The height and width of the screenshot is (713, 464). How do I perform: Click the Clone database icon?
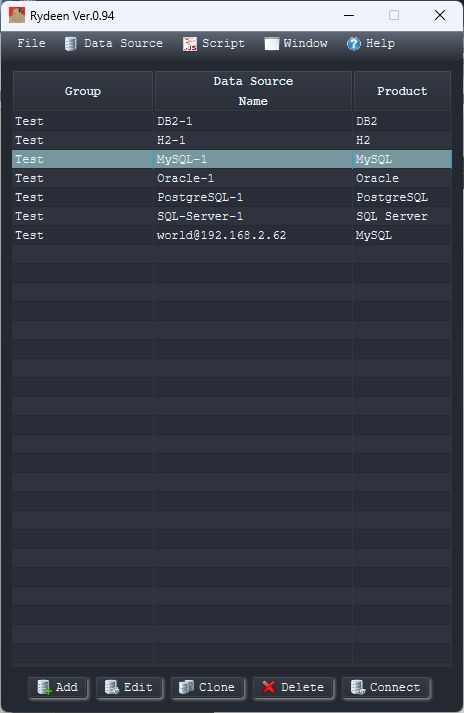(x=187, y=687)
